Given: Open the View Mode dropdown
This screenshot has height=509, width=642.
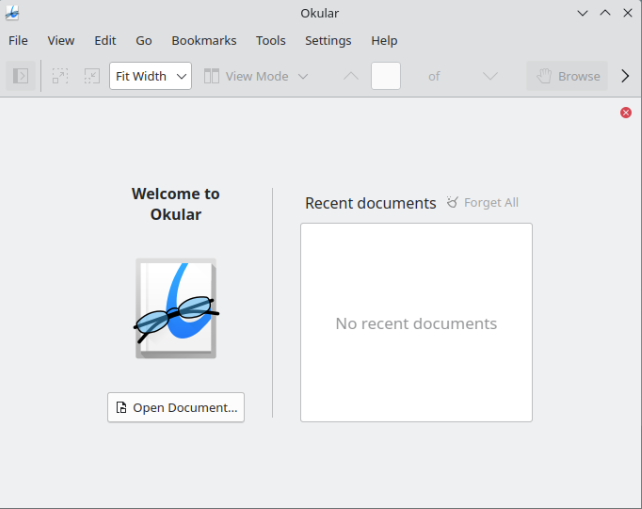Looking at the screenshot, I should (256, 76).
